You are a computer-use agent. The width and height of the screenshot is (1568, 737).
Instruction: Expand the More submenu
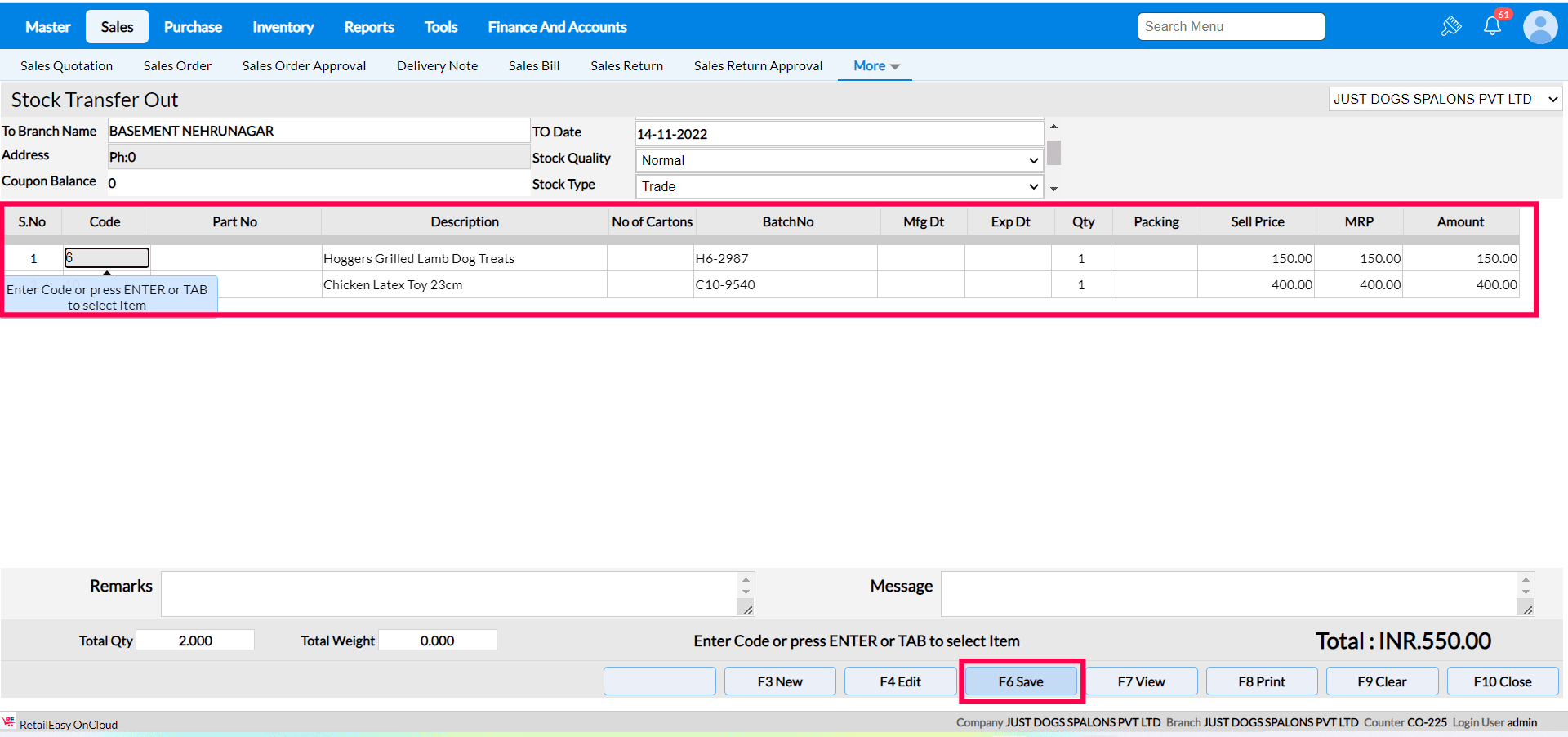pyautogui.click(x=875, y=66)
